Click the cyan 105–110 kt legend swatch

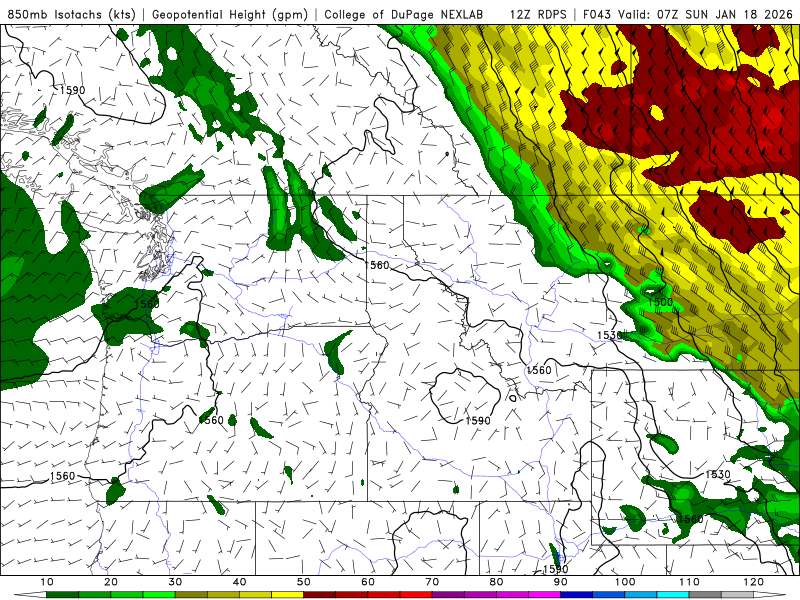click(x=673, y=595)
